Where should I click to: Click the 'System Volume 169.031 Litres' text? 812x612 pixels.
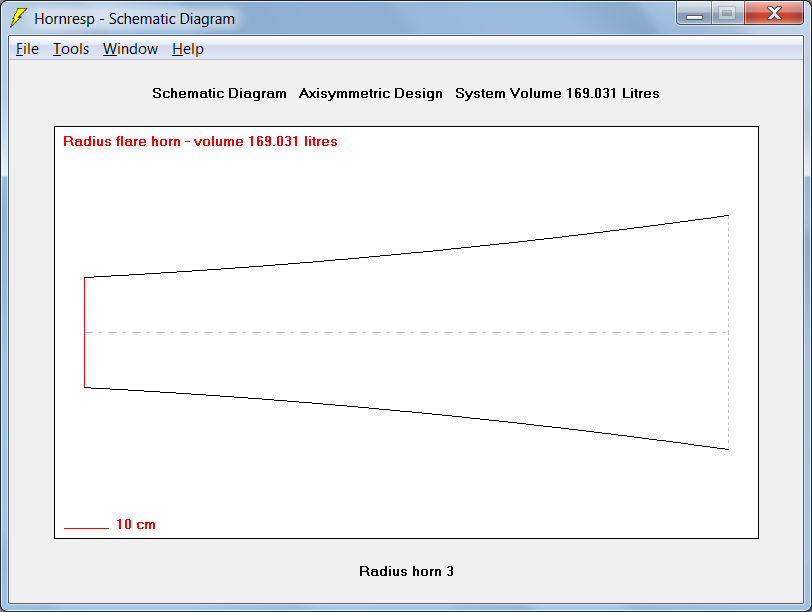(557, 93)
